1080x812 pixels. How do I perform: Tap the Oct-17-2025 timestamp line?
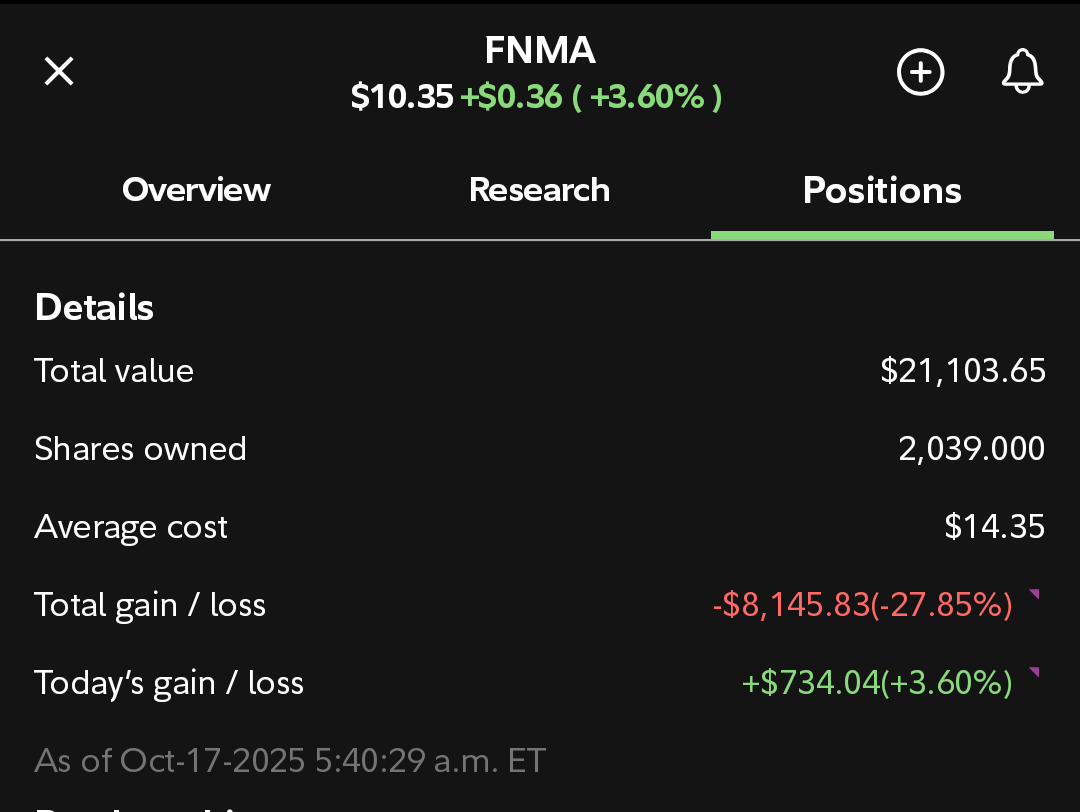(290, 760)
